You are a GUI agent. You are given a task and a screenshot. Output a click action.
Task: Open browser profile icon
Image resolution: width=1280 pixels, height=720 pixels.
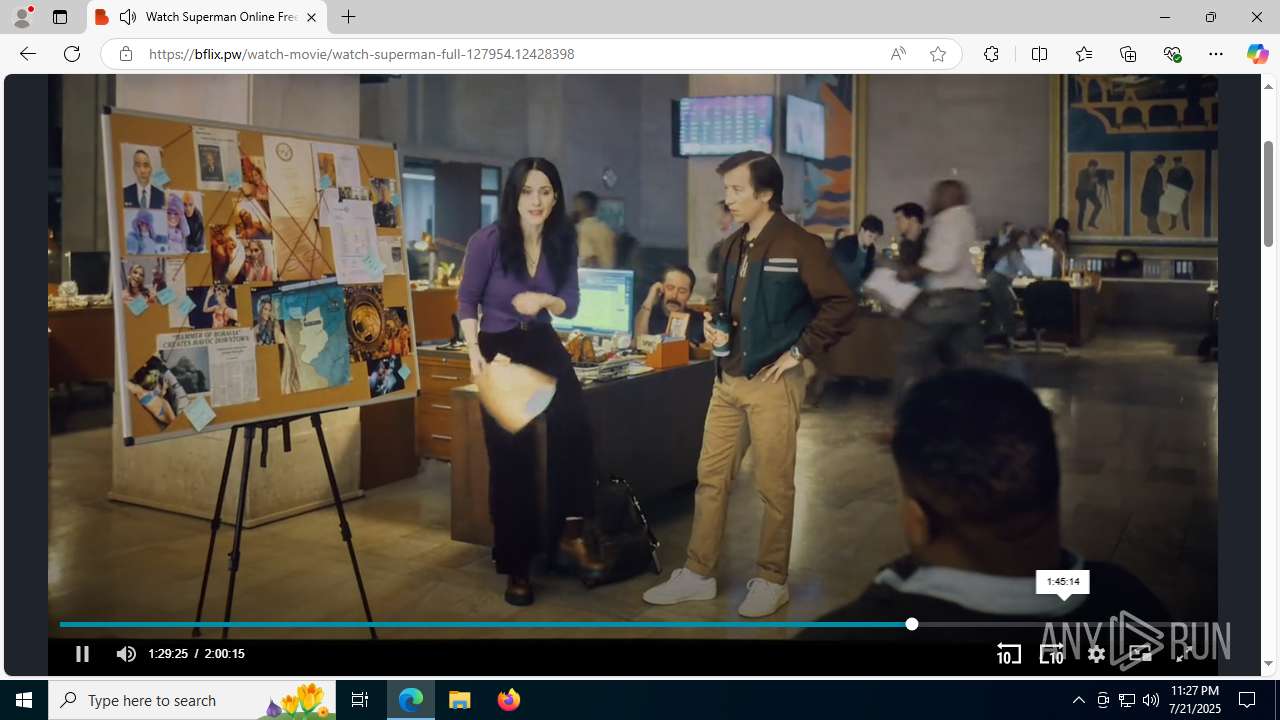(22, 17)
